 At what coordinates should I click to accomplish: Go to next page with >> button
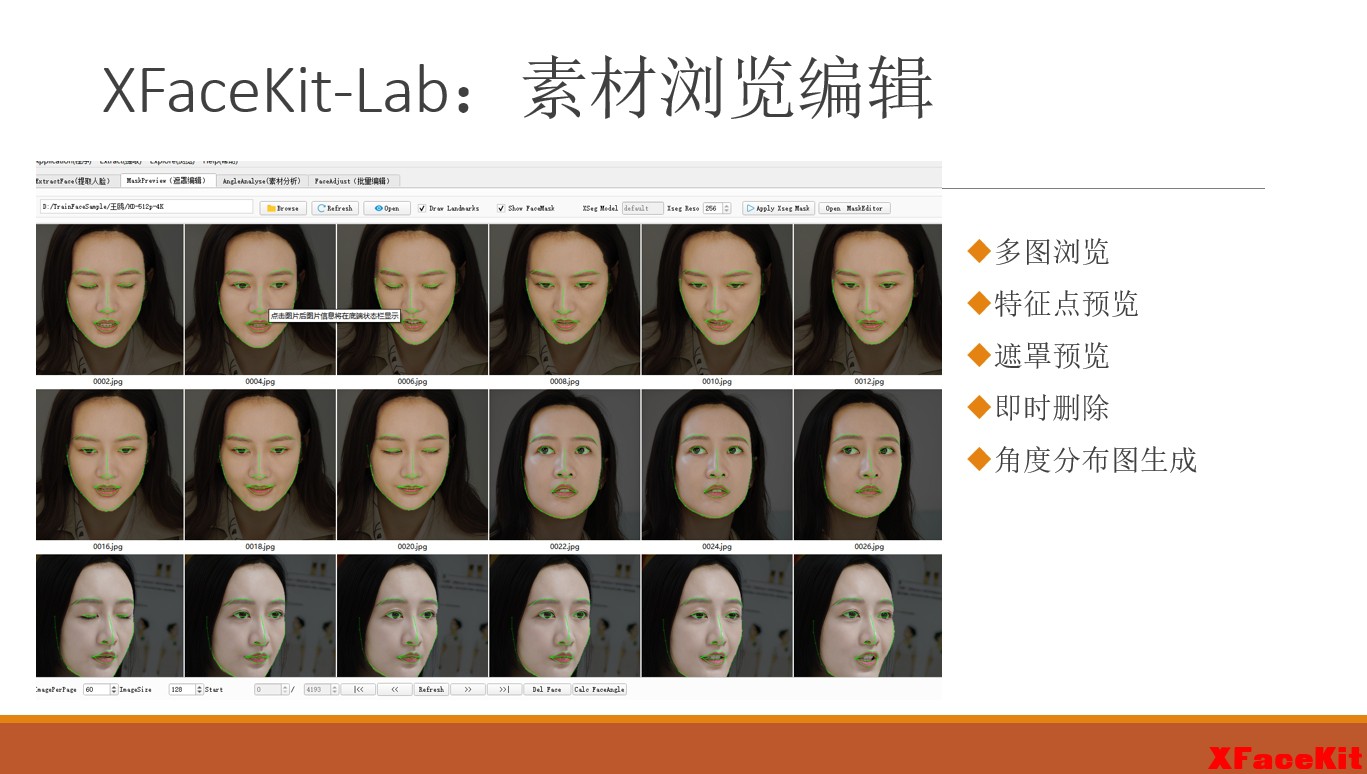[x=468, y=689]
